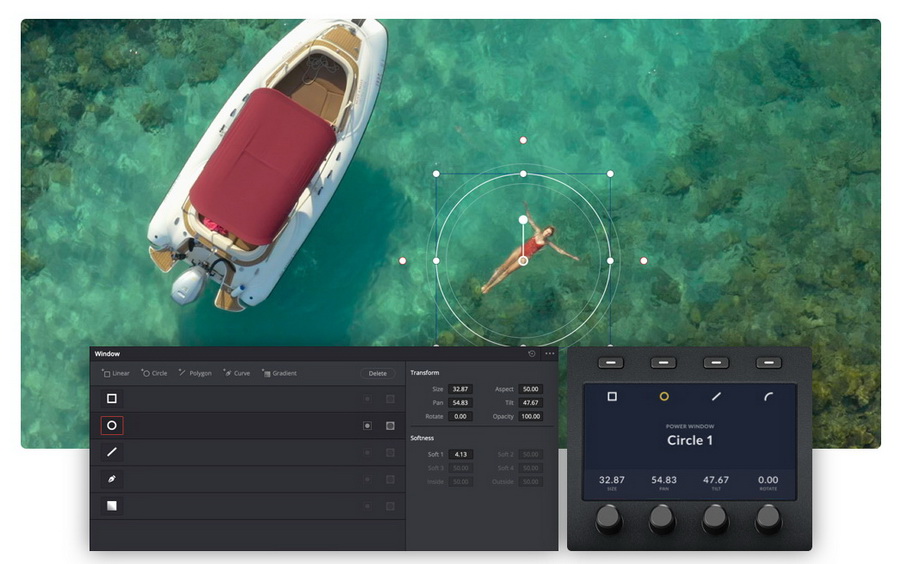The width and height of the screenshot is (900, 564).
Task: Select the Curve pen shape icon
Action: point(112,479)
